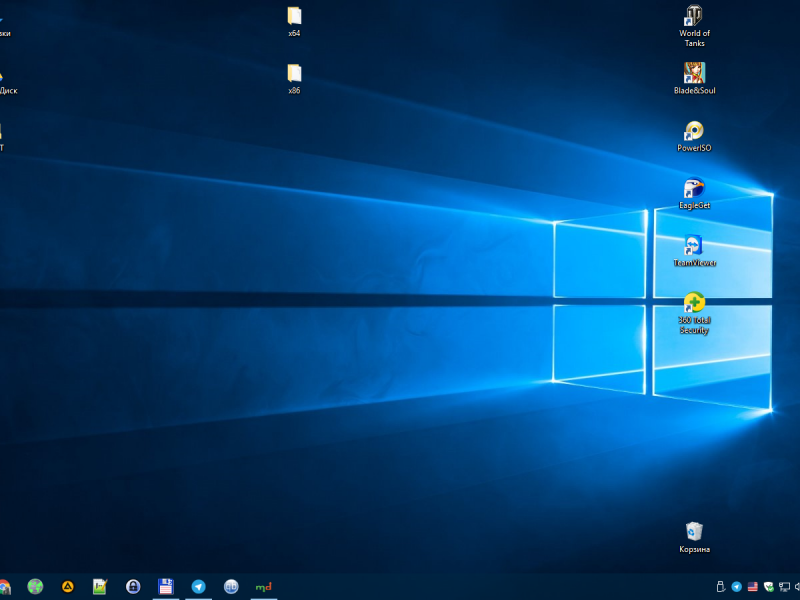This screenshot has width=800, height=600.
Task: Switch to the blue floppy disk app
Action: click(166, 587)
